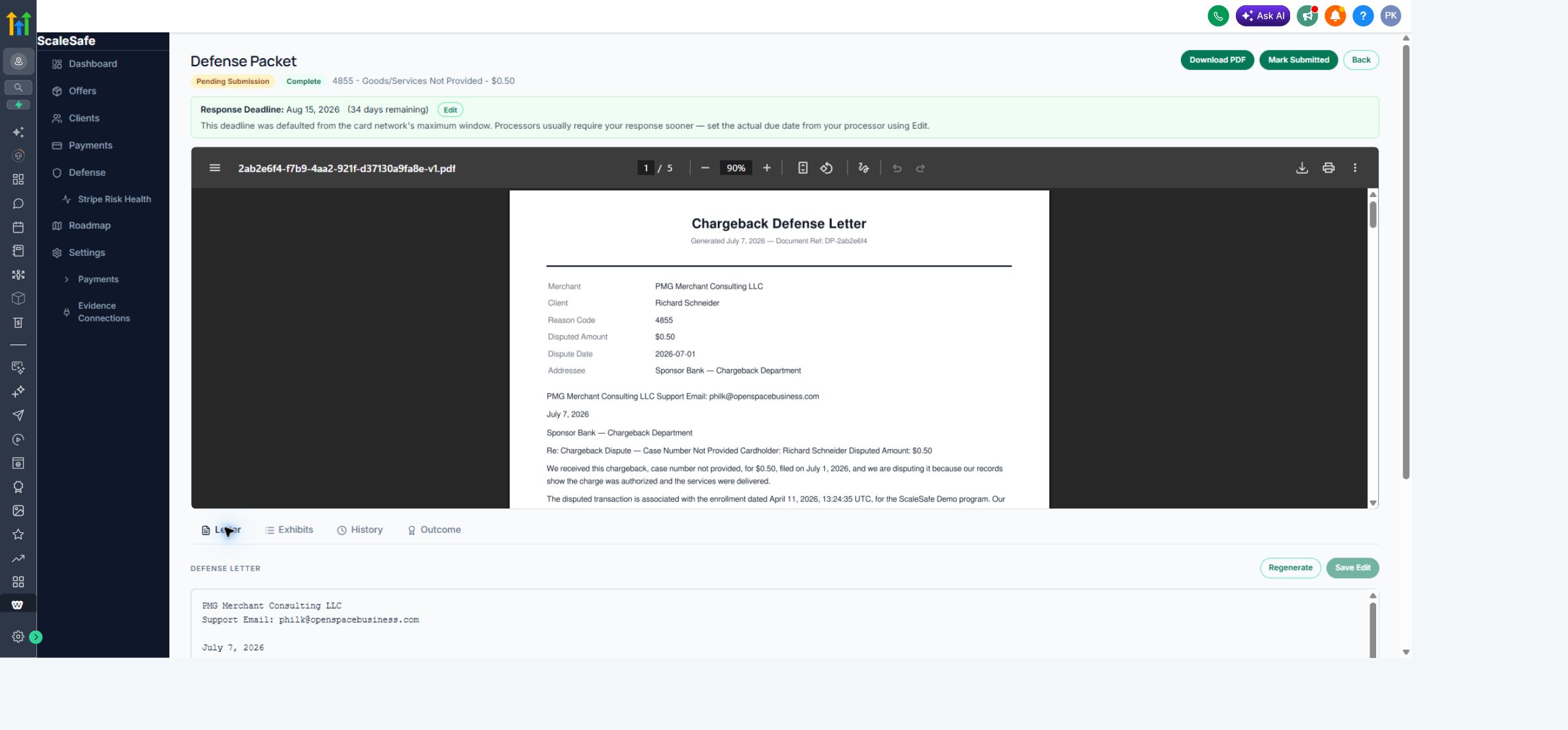1568x730 pixels.
Task: Click the 90% zoom level field
Action: pos(736,168)
